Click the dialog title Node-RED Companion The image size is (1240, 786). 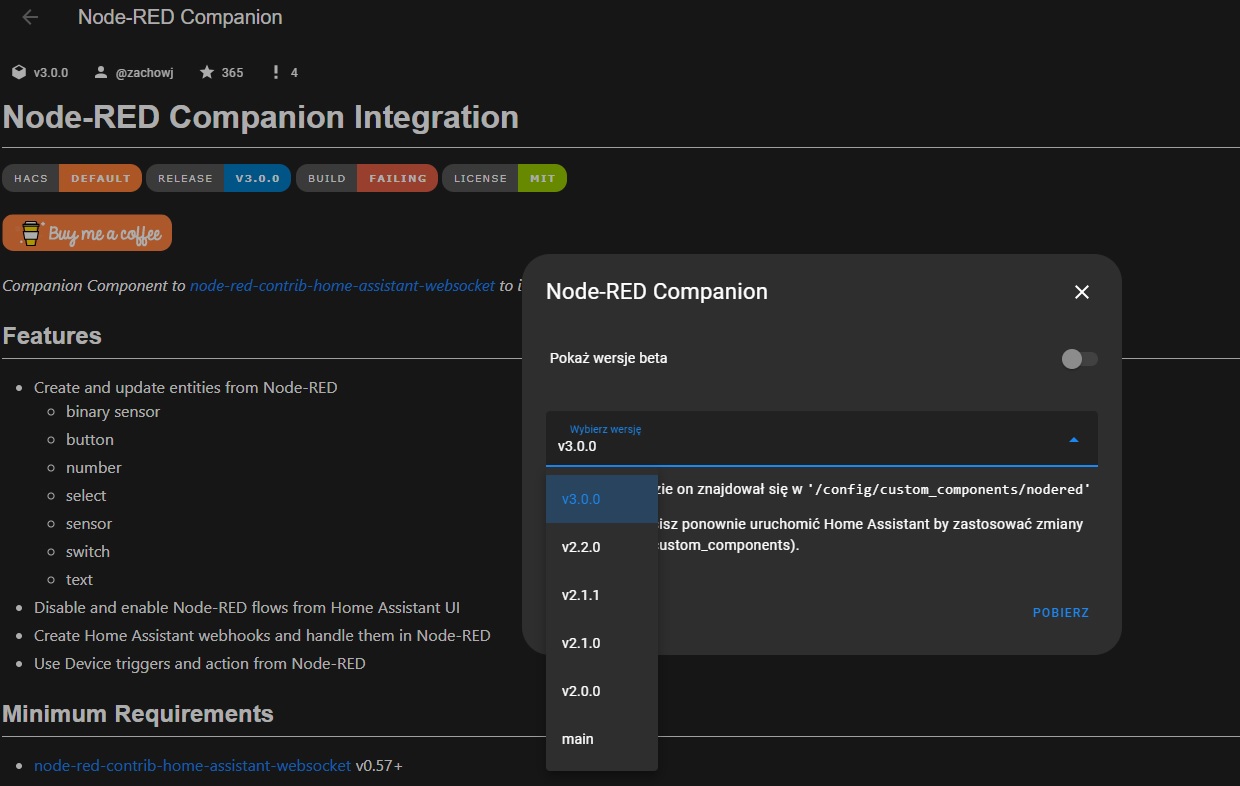pos(657,292)
